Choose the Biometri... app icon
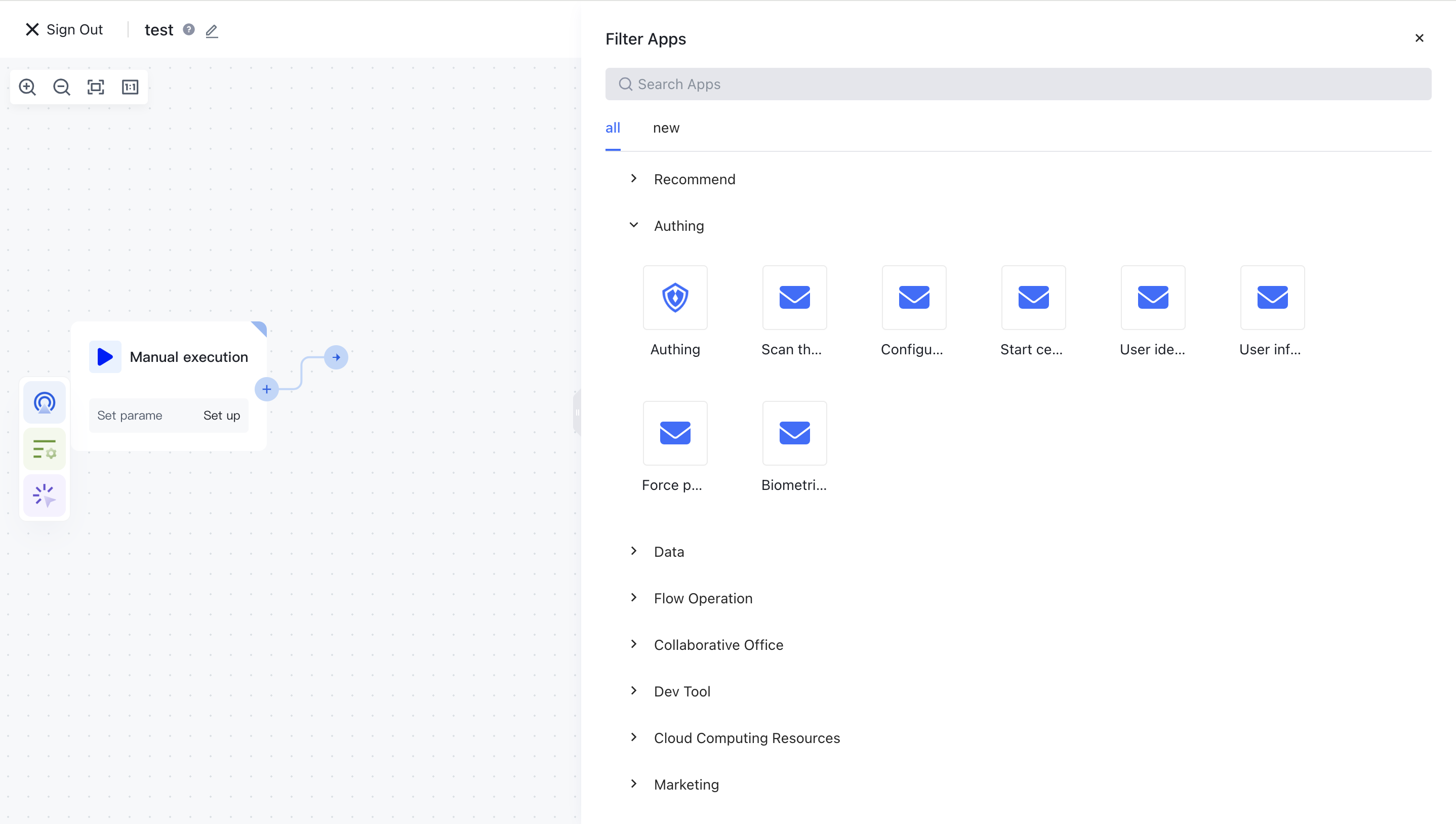Screen dimensions: 1456x824 pos(794,433)
